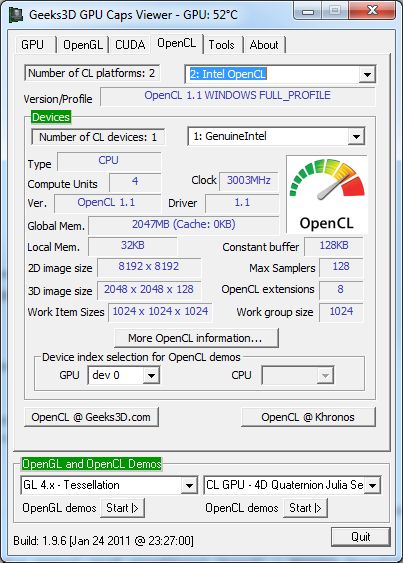This screenshot has width=403, height=563.
Task: Click the Compute Units value '4'
Action: pyautogui.click(x=135, y=181)
